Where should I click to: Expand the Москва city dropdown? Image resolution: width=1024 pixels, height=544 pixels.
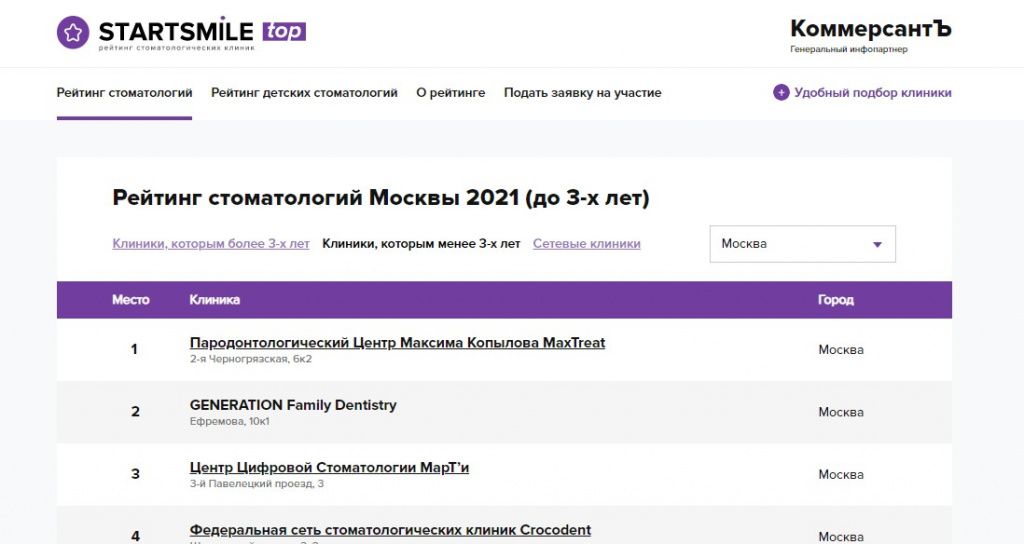(x=803, y=244)
